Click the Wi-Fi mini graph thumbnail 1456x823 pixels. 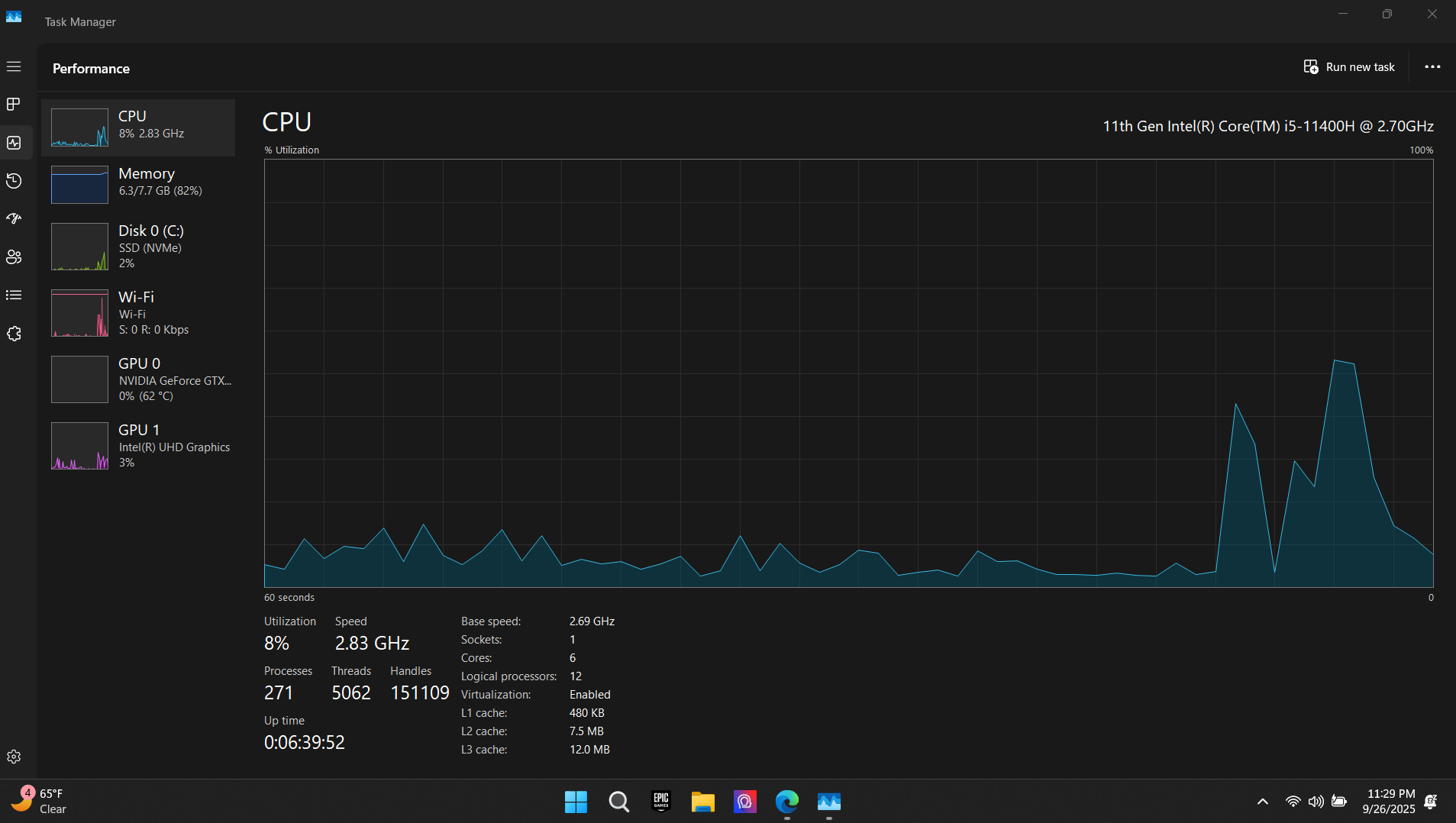pyautogui.click(x=79, y=313)
